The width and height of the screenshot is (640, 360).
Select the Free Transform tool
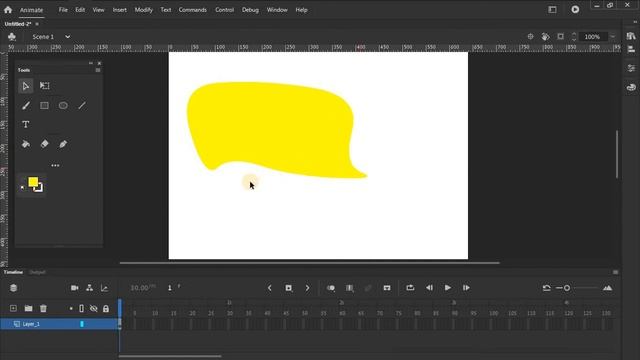[44, 86]
